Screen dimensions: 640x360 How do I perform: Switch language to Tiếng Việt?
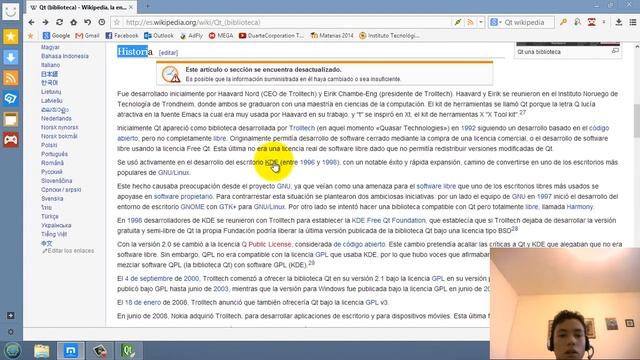[x=54, y=234]
